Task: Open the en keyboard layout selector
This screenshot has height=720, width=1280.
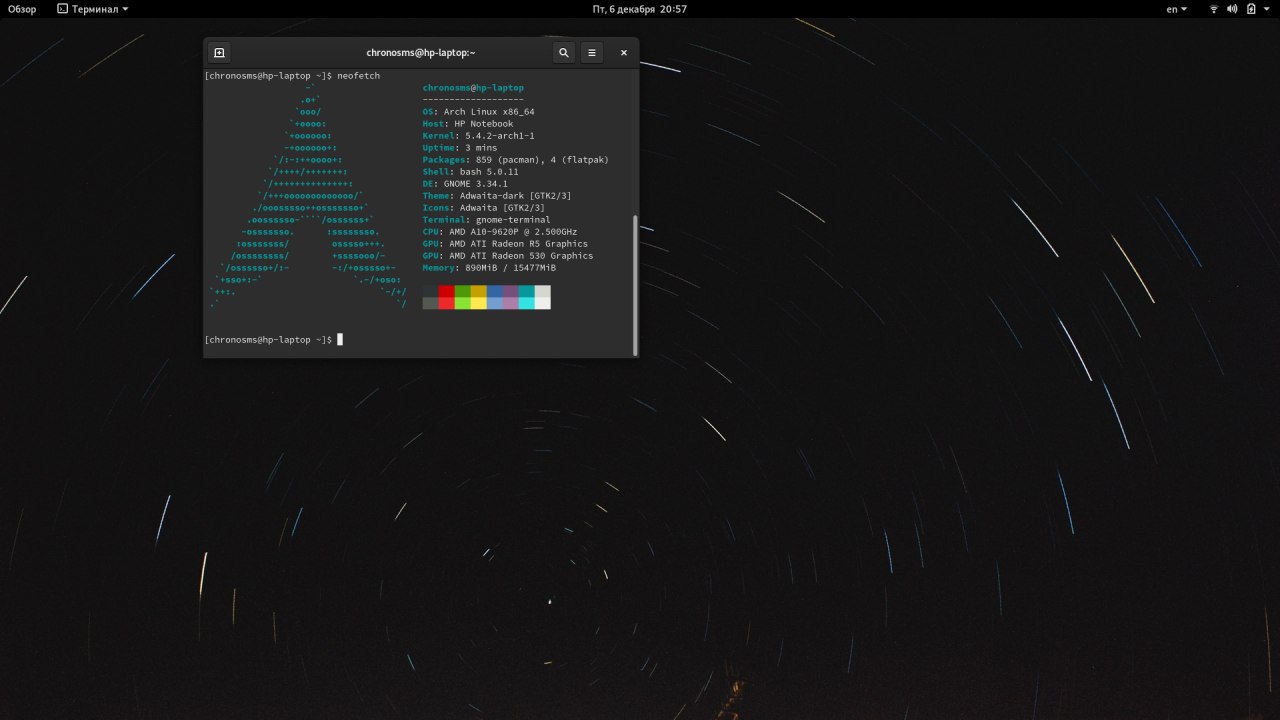Action: pyautogui.click(x=1177, y=9)
